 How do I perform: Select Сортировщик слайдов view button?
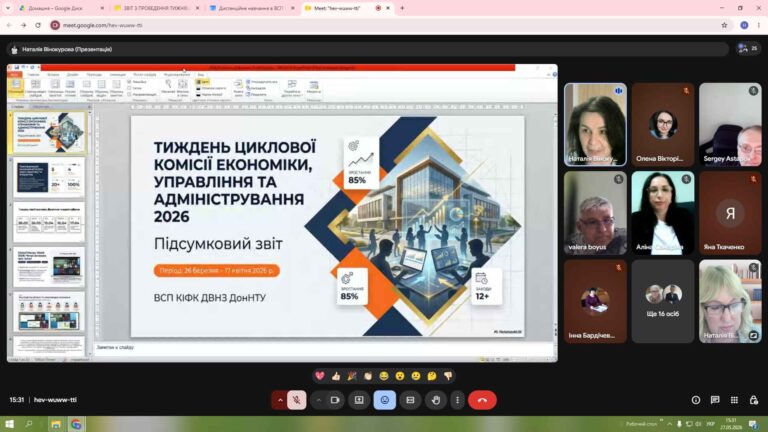(35, 88)
